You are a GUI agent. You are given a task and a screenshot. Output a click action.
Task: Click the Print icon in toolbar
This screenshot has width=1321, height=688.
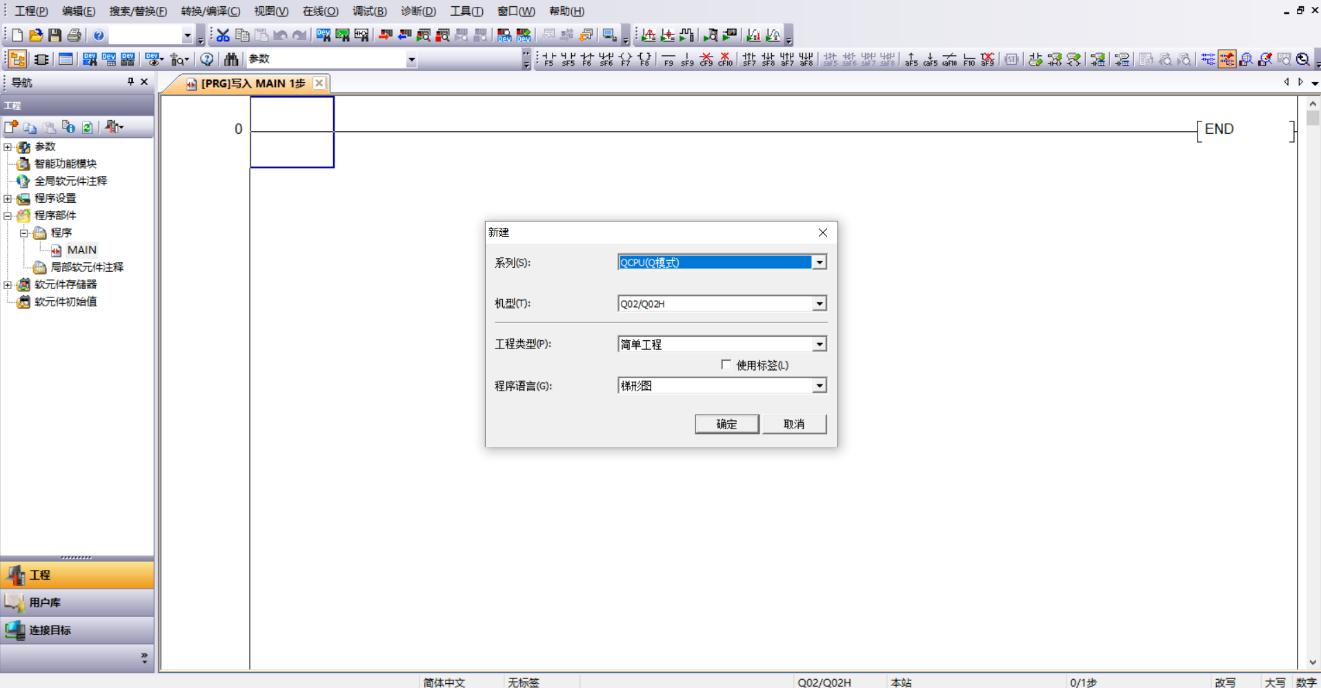[73, 35]
